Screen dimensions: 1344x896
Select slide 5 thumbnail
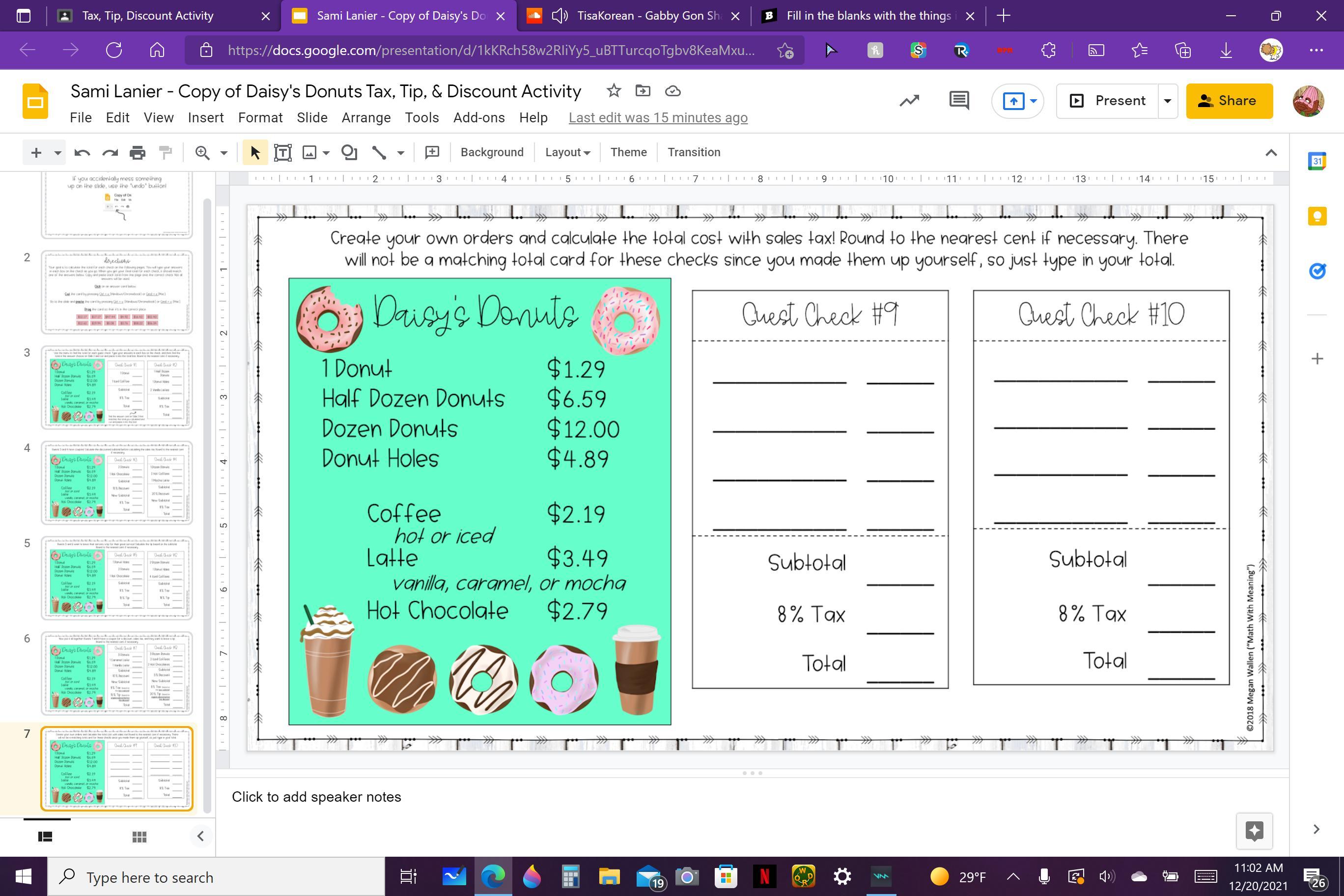point(116,578)
